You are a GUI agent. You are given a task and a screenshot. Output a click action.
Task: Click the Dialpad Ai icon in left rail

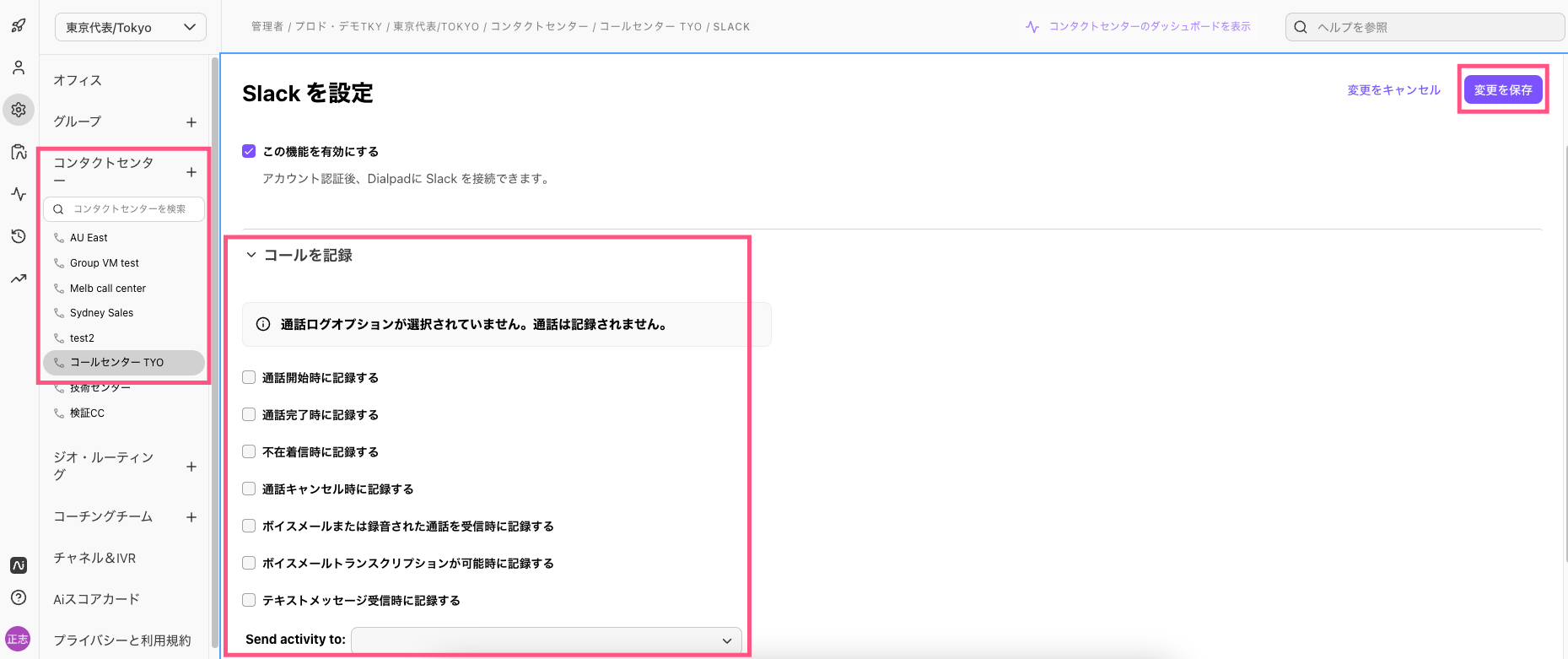tap(19, 565)
